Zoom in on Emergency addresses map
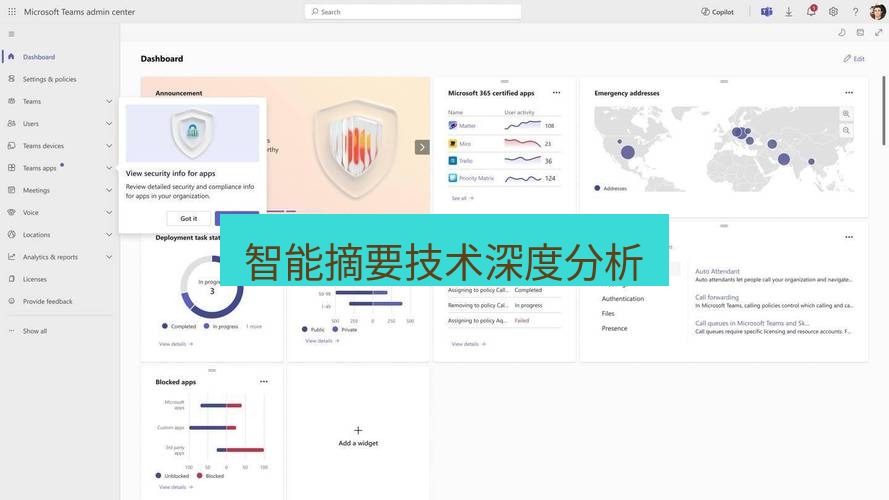889x500 pixels. tap(846, 114)
